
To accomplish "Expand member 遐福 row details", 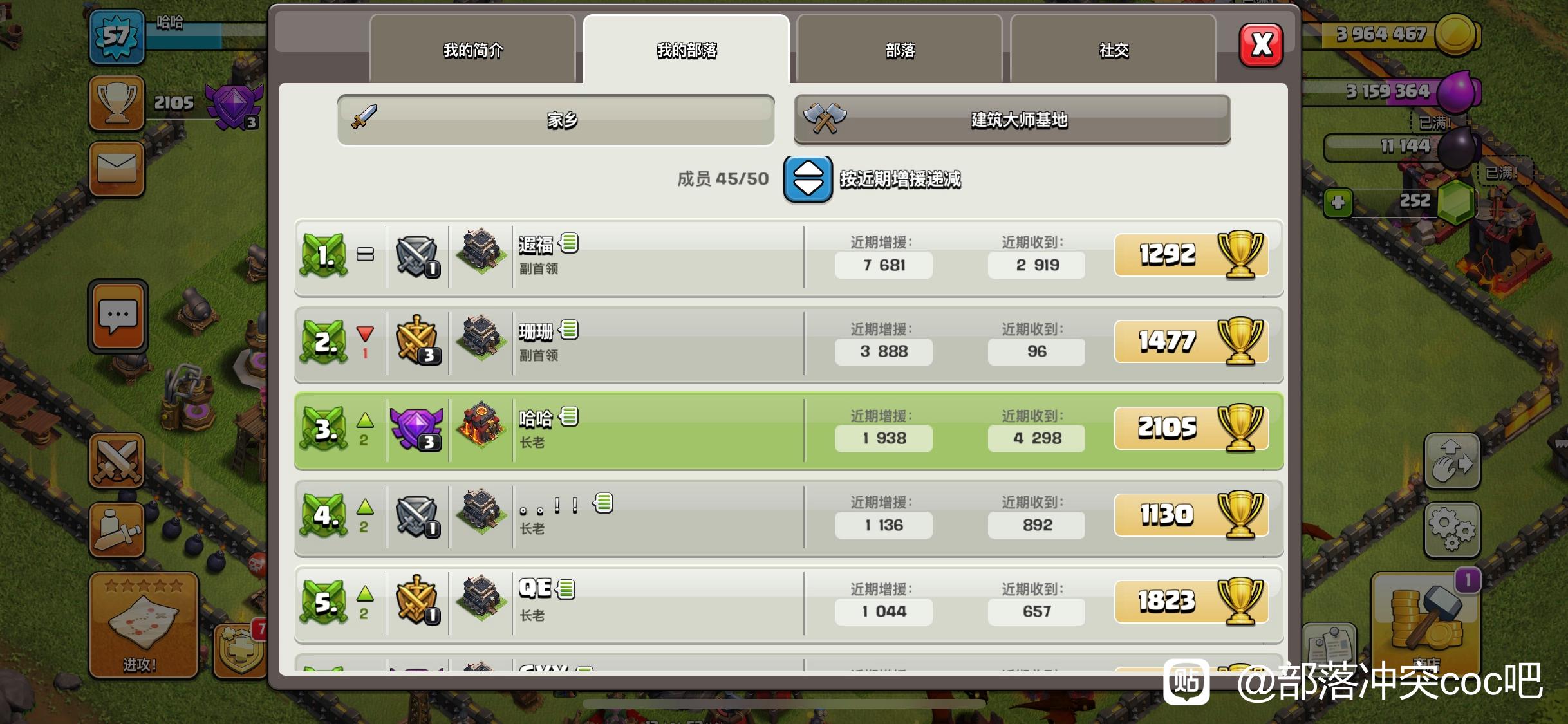I will point(789,257).
